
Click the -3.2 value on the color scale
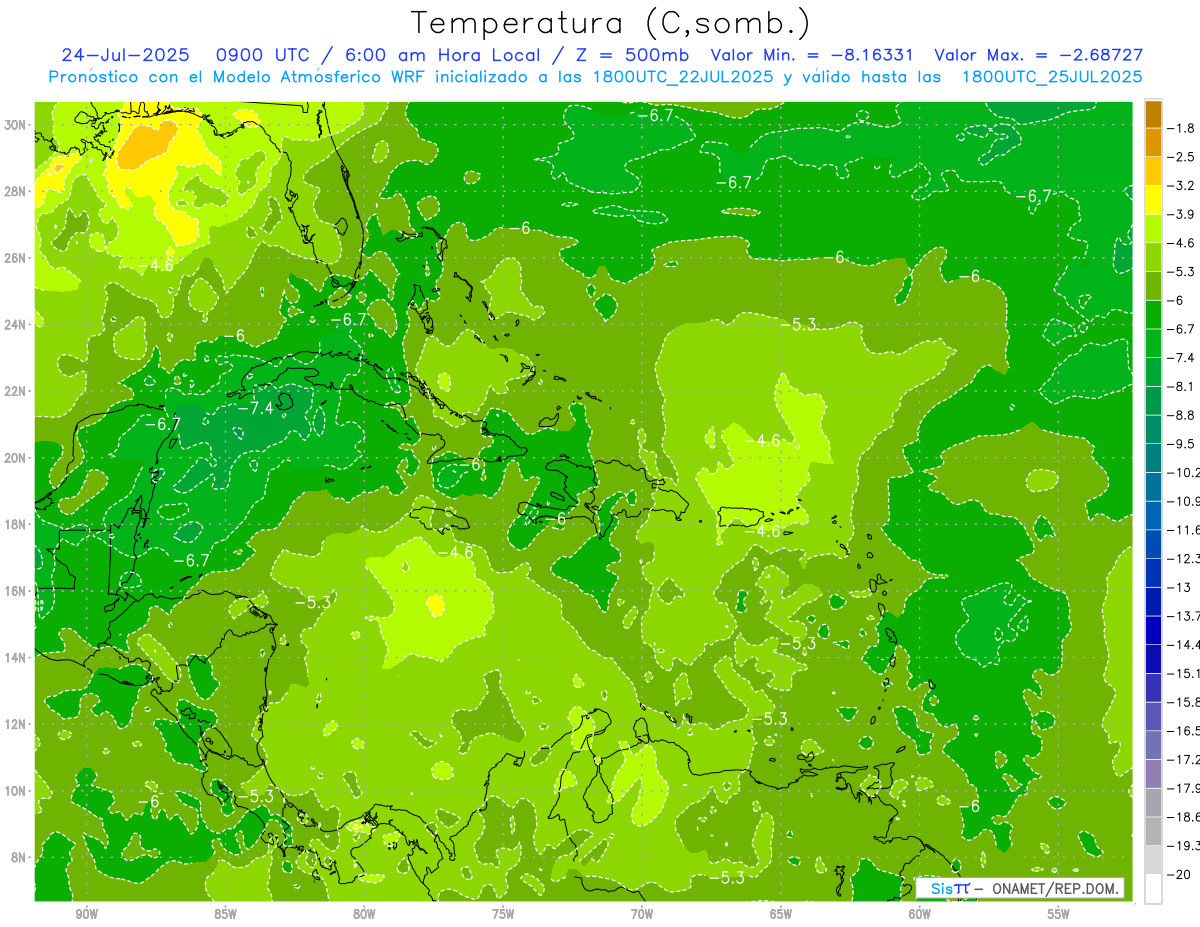click(1182, 186)
